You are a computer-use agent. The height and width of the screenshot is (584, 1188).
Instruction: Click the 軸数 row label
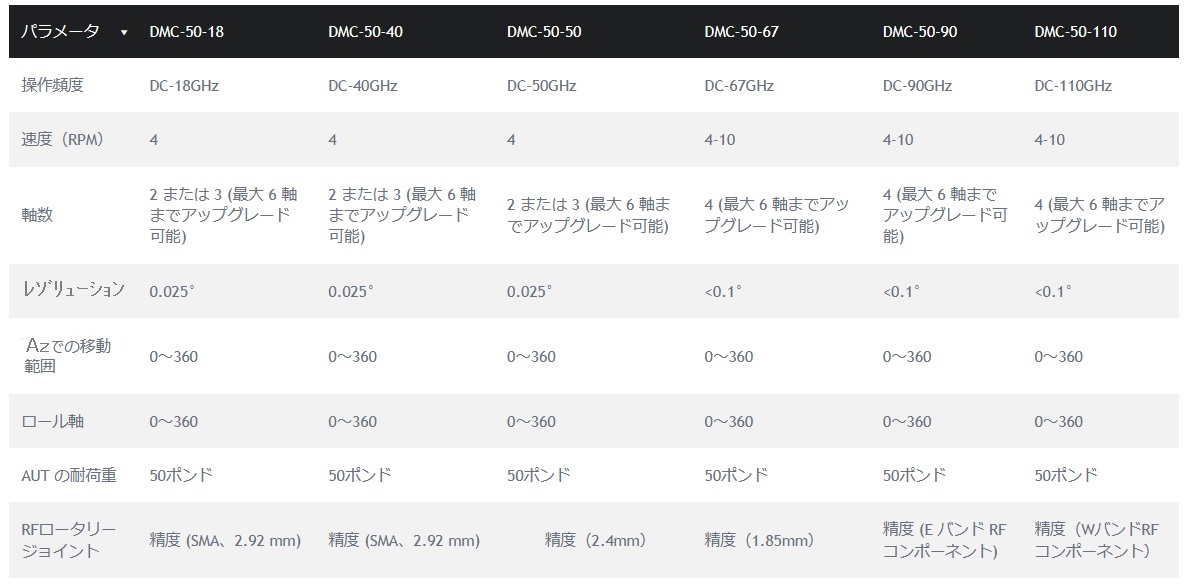(38, 215)
